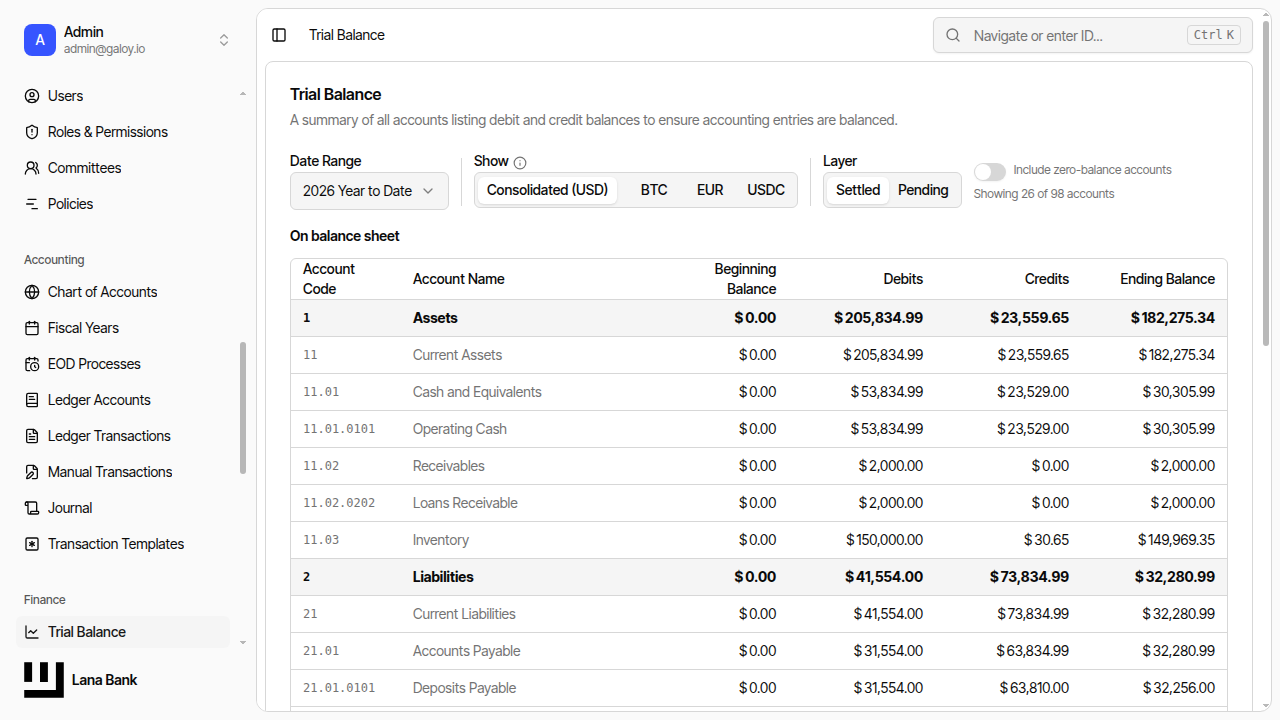This screenshot has height=720, width=1280.
Task: Select the Pending layer
Action: click(923, 190)
